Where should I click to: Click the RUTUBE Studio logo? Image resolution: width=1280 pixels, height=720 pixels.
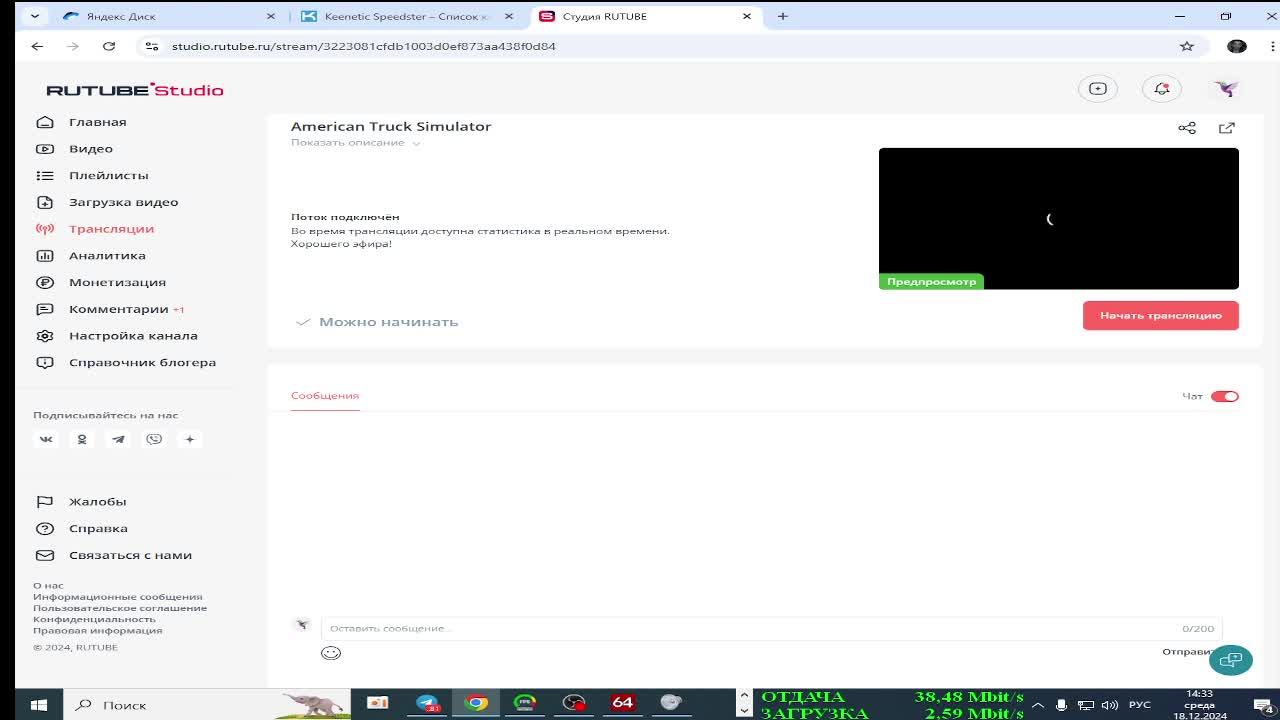coord(135,90)
